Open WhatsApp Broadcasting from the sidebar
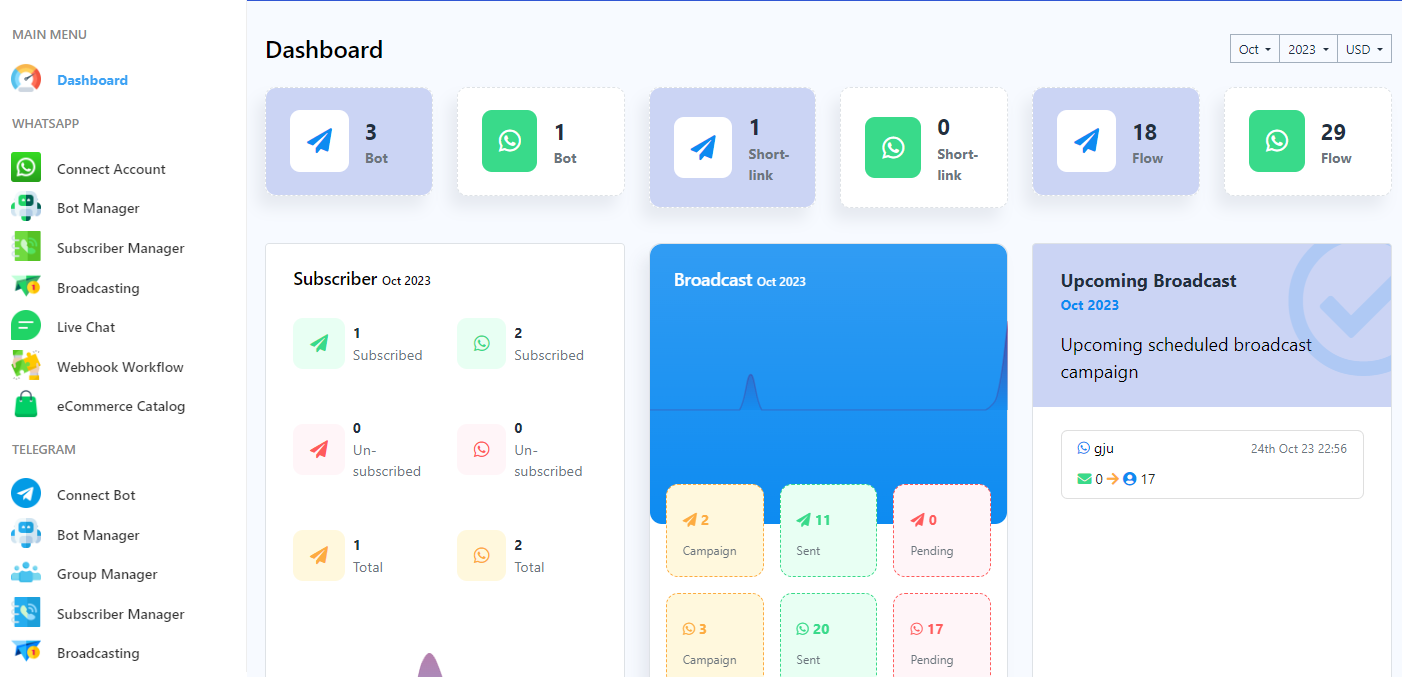The image size is (1402, 677). point(98,288)
